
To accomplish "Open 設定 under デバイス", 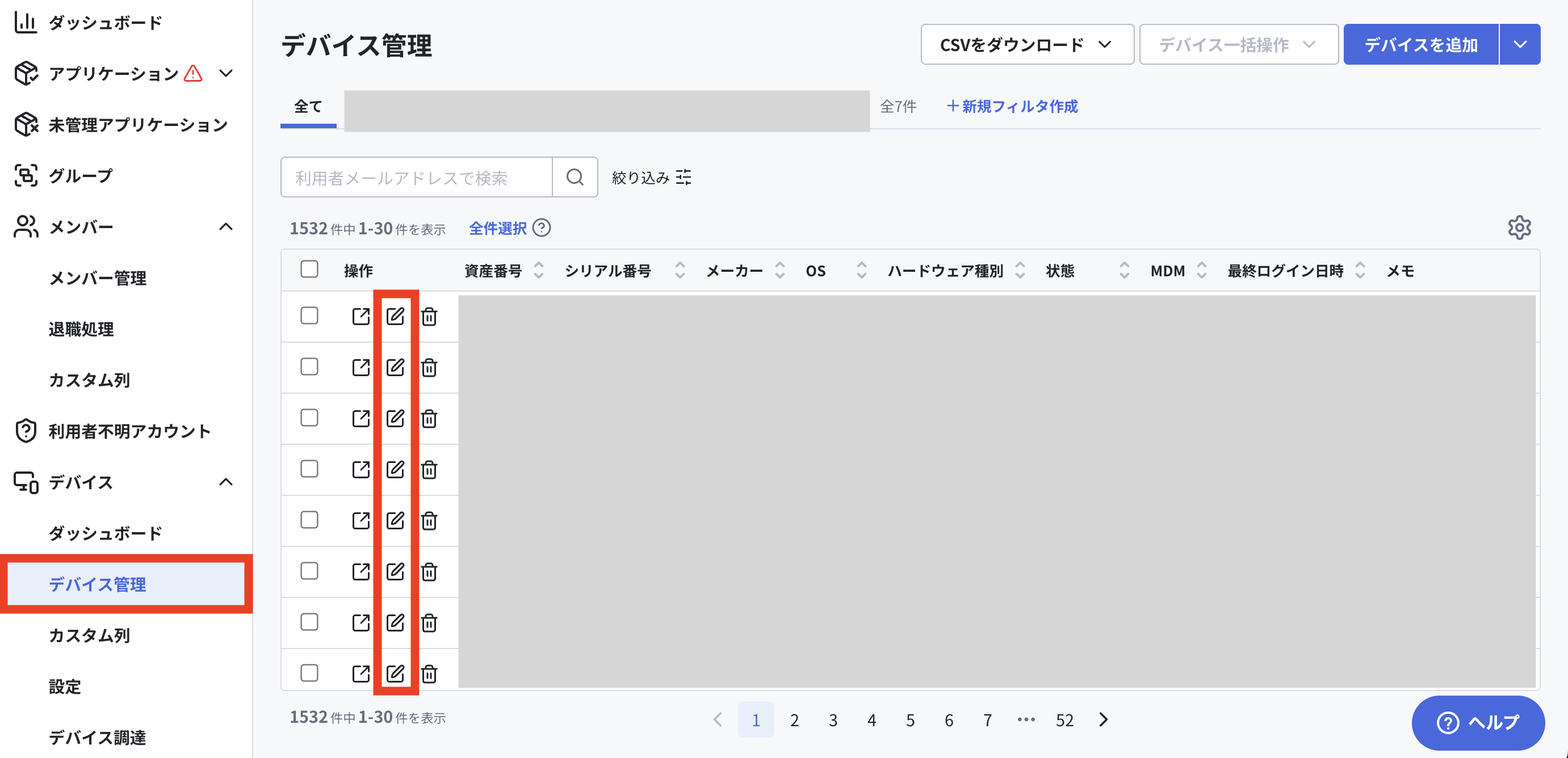I will 65,687.
